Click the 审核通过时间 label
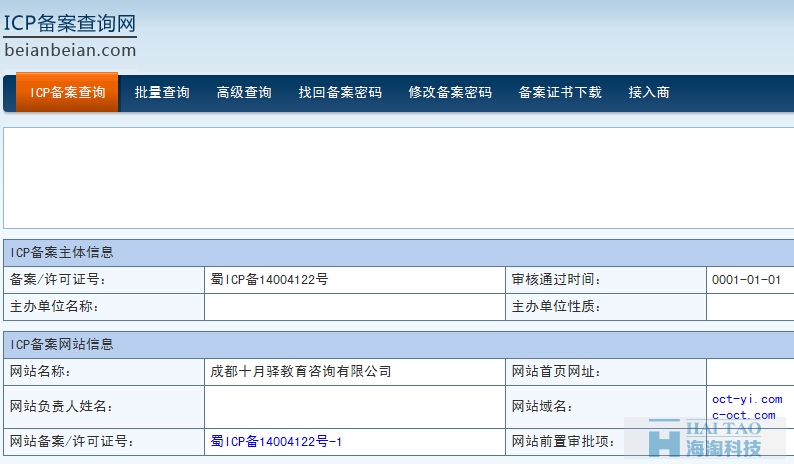 click(x=556, y=280)
